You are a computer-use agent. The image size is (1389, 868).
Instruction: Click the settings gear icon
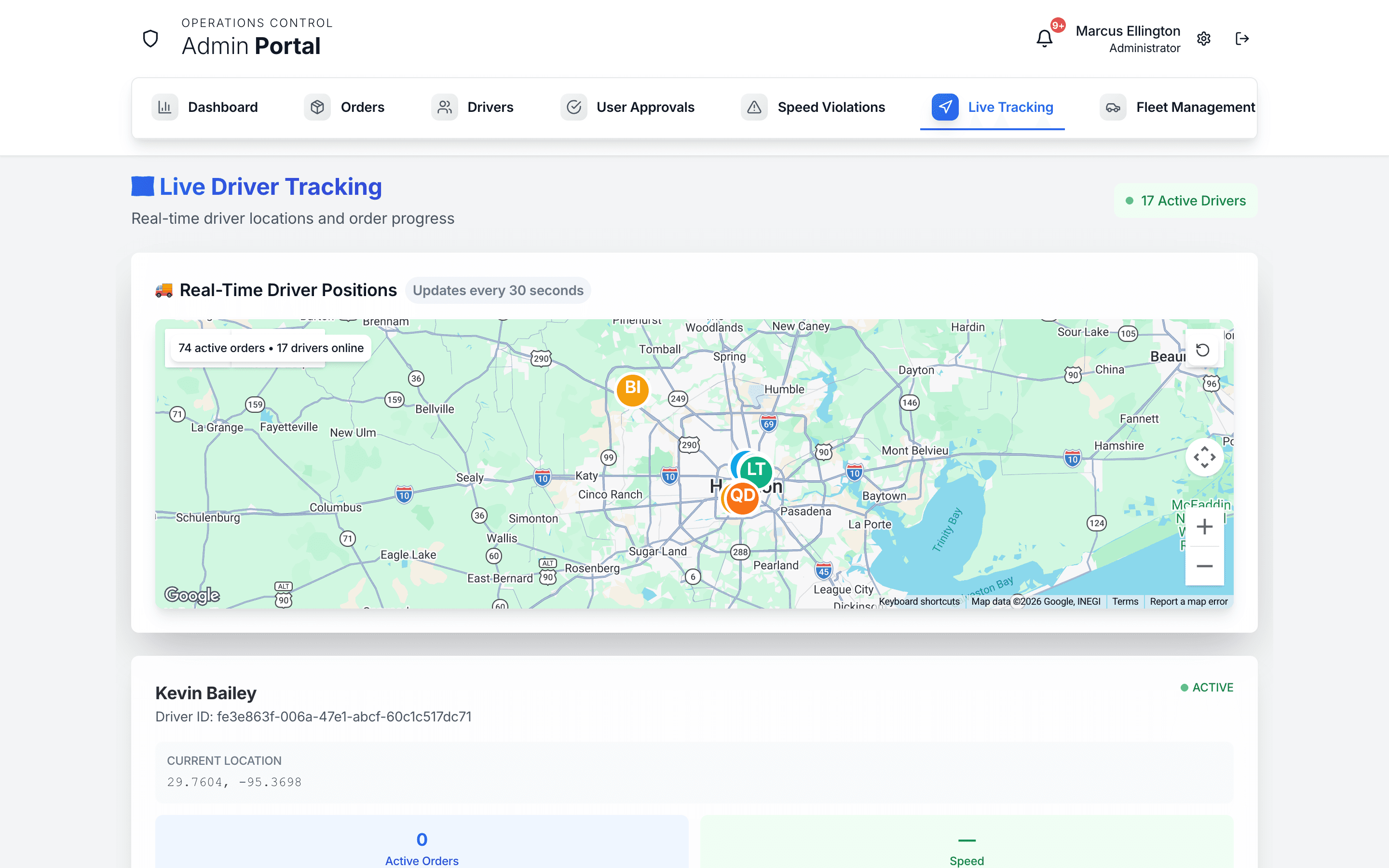(x=1204, y=39)
